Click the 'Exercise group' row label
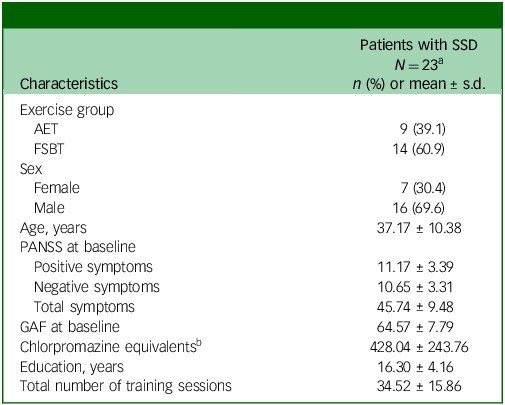The width and height of the screenshot is (505, 405). coord(67,110)
